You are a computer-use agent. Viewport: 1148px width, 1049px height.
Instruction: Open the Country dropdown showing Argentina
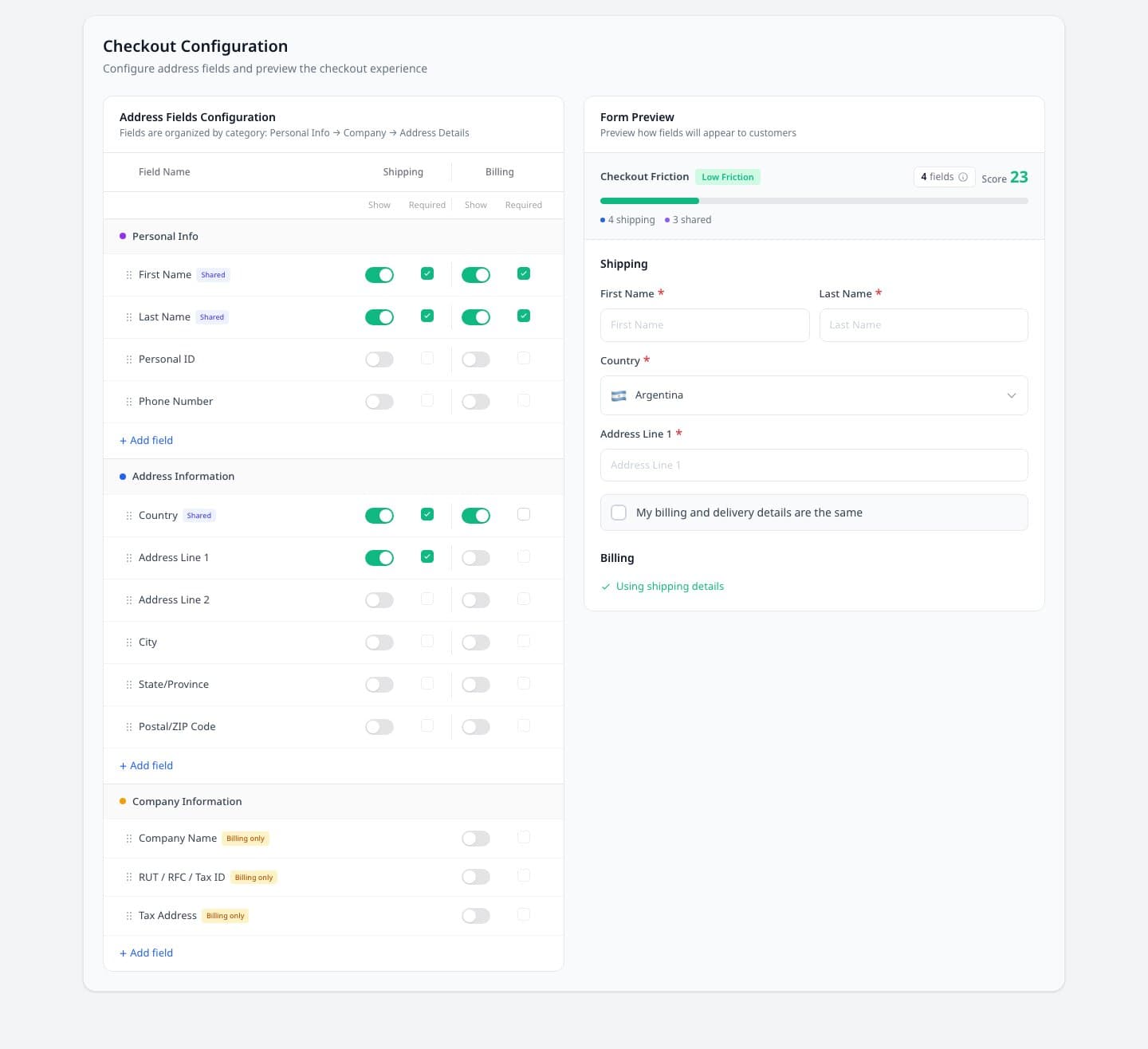pyautogui.click(x=814, y=395)
